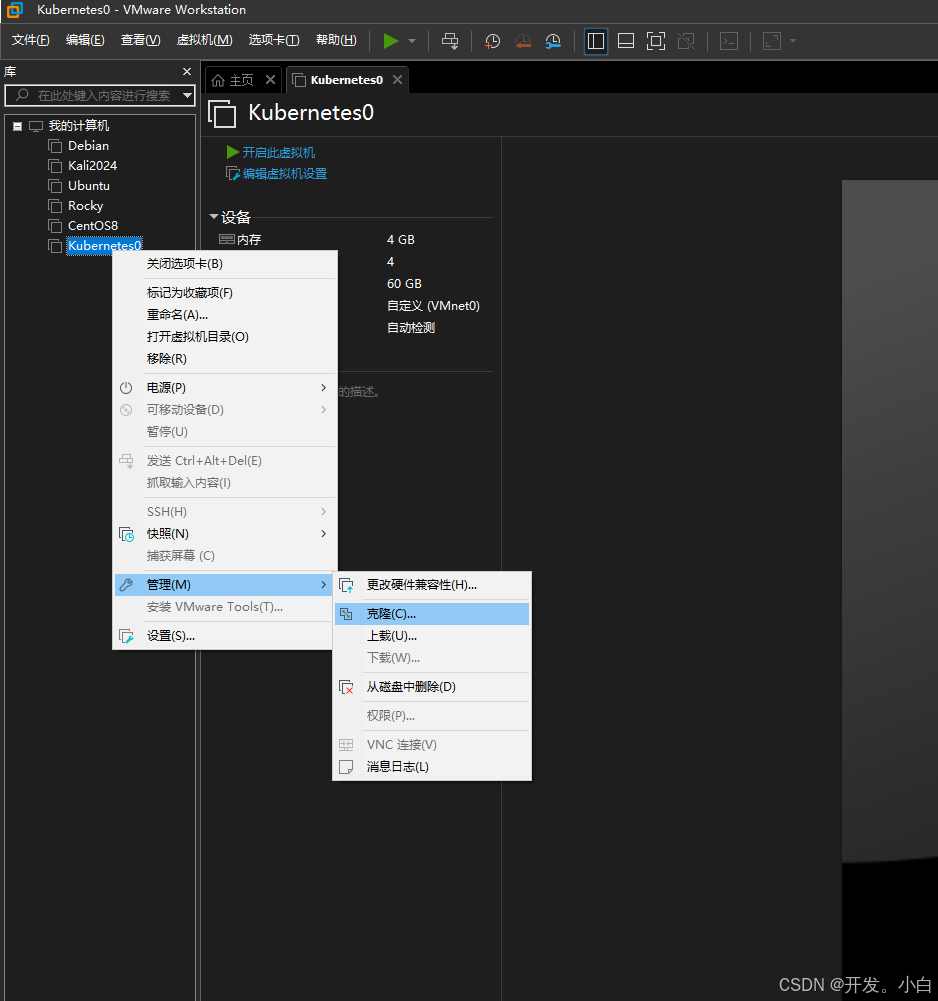Close the 主页 tab

pos(270,80)
